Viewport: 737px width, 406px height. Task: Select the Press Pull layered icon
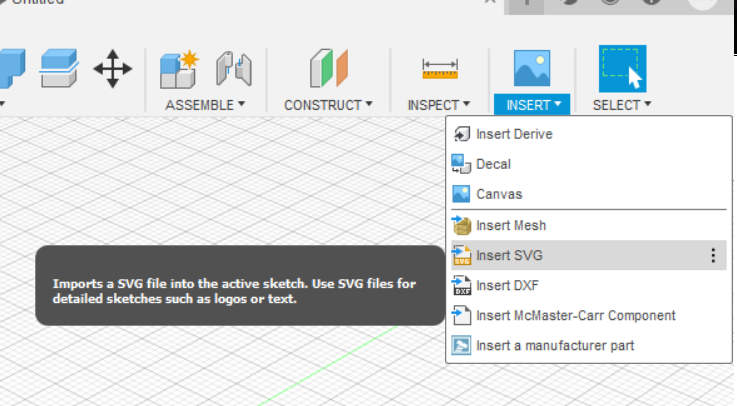[x=59, y=68]
